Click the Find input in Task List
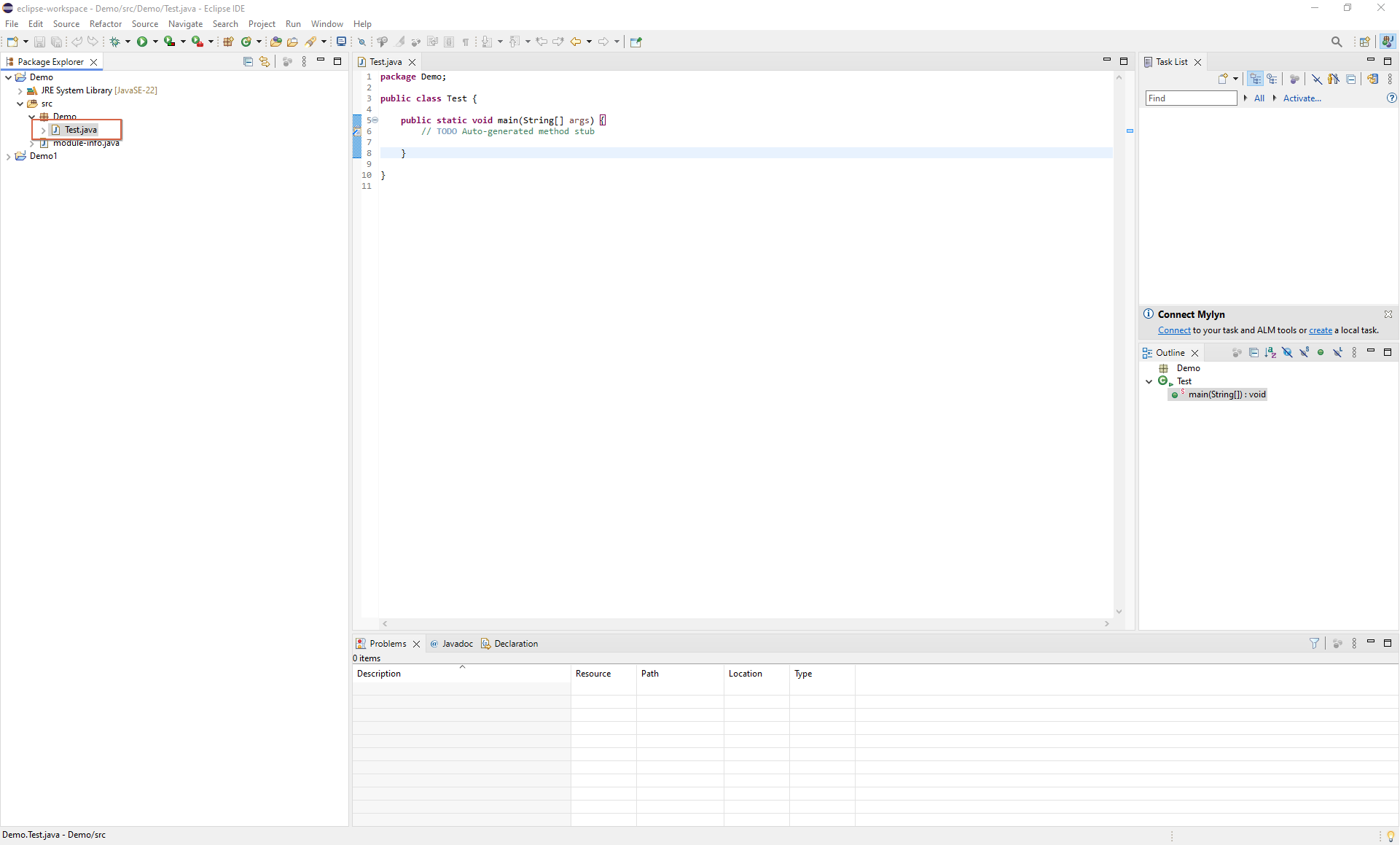The image size is (1400, 845). (x=1190, y=98)
